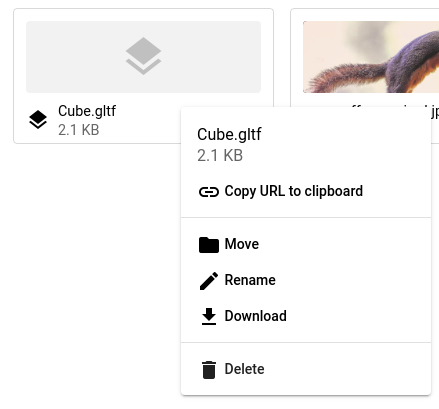Click the download arrow icon
The image size is (439, 409).
point(209,316)
